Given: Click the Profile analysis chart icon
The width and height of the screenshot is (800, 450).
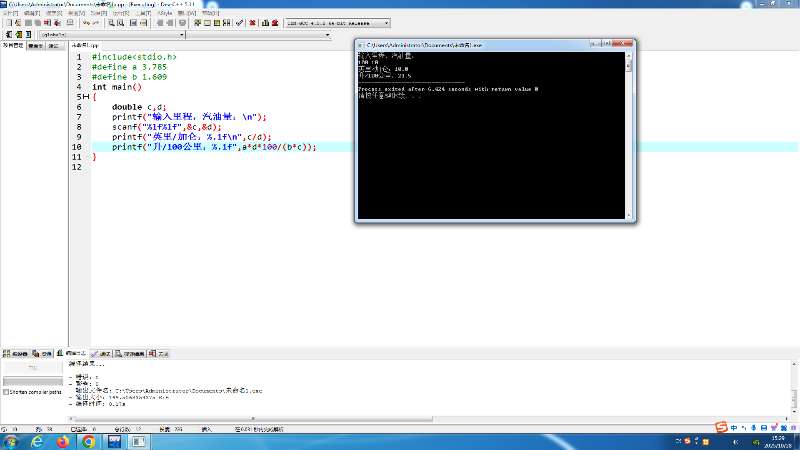Looking at the screenshot, I should pos(265,23).
